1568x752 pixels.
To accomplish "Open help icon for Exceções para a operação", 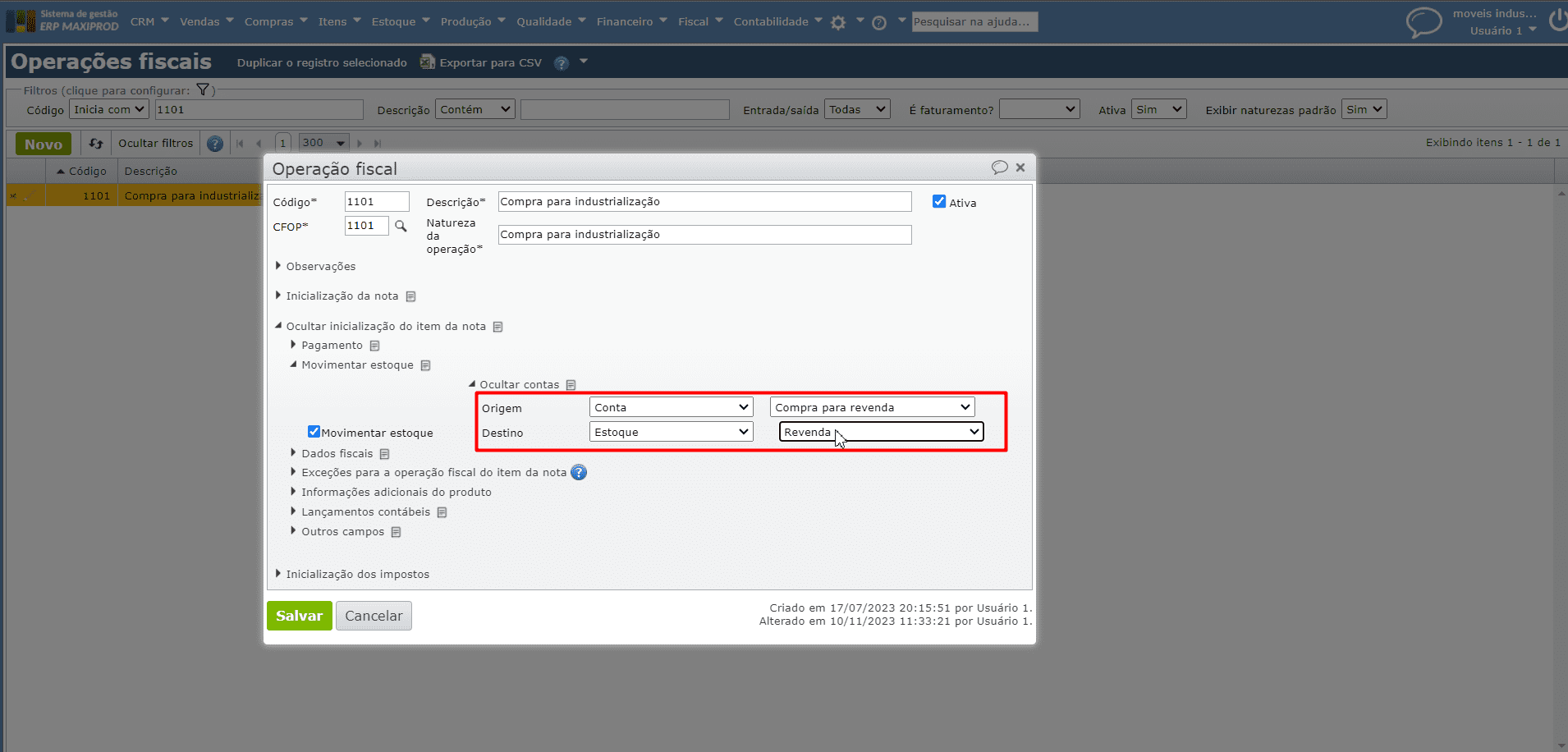I will [x=579, y=472].
